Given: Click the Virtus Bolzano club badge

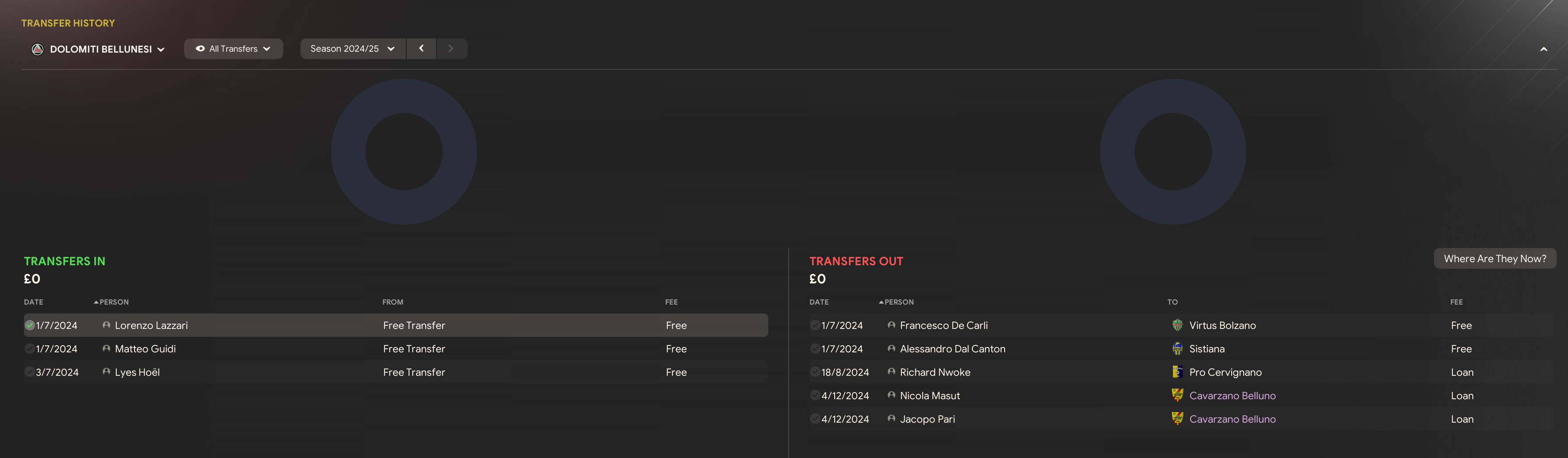Looking at the screenshot, I should pyautogui.click(x=1177, y=325).
